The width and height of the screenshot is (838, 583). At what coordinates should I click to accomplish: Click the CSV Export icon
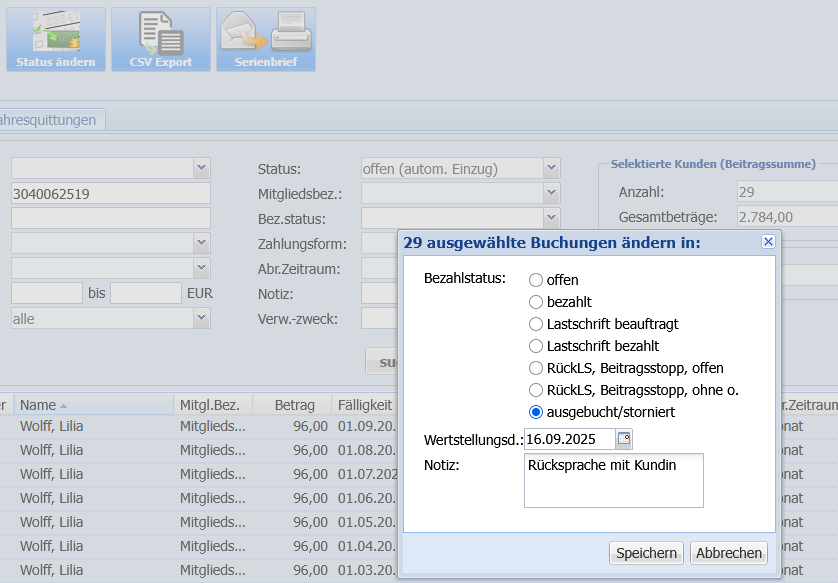160,39
